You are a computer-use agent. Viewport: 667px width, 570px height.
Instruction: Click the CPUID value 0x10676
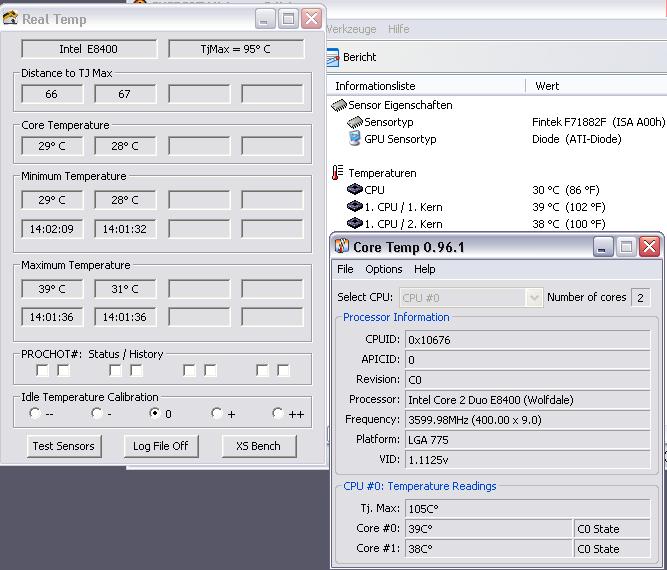527,340
